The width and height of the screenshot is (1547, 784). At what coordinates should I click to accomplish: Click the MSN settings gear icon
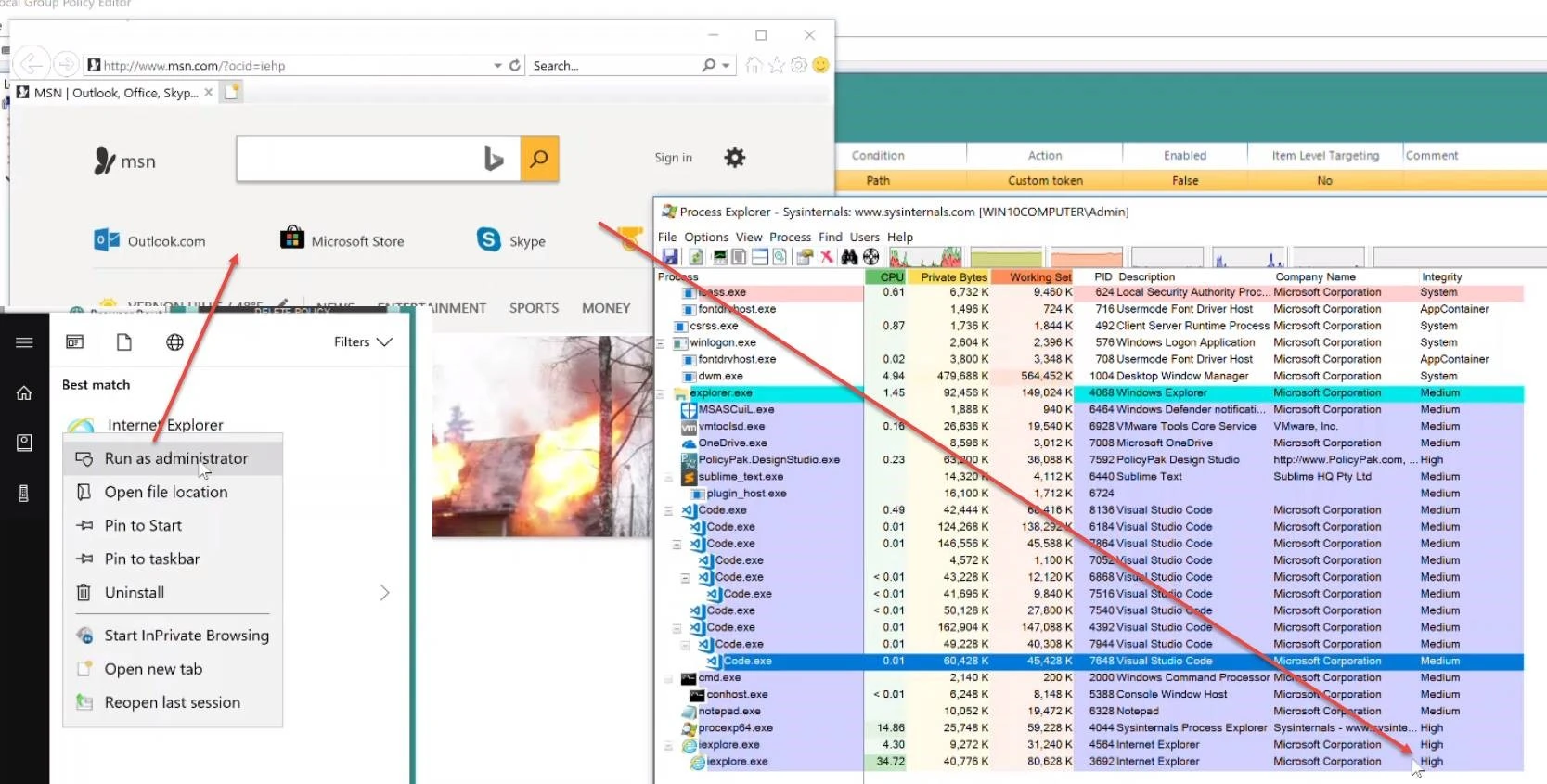[734, 158]
